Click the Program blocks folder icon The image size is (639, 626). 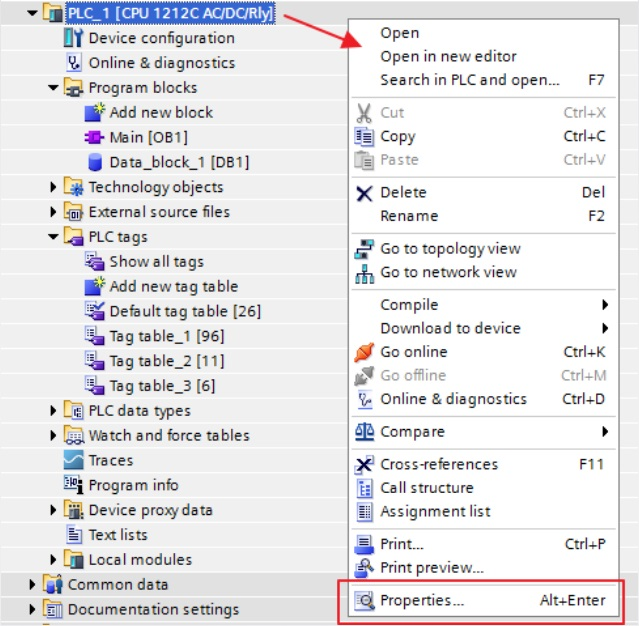click(x=74, y=87)
